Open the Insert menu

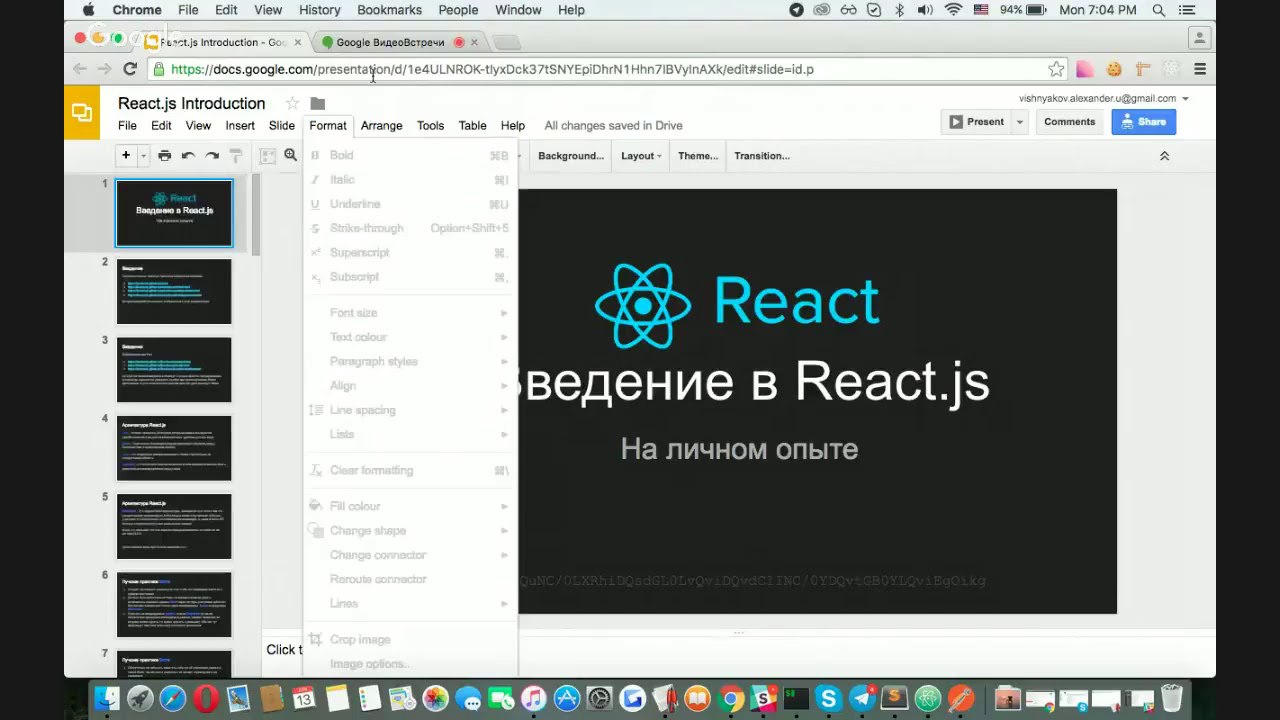[240, 125]
